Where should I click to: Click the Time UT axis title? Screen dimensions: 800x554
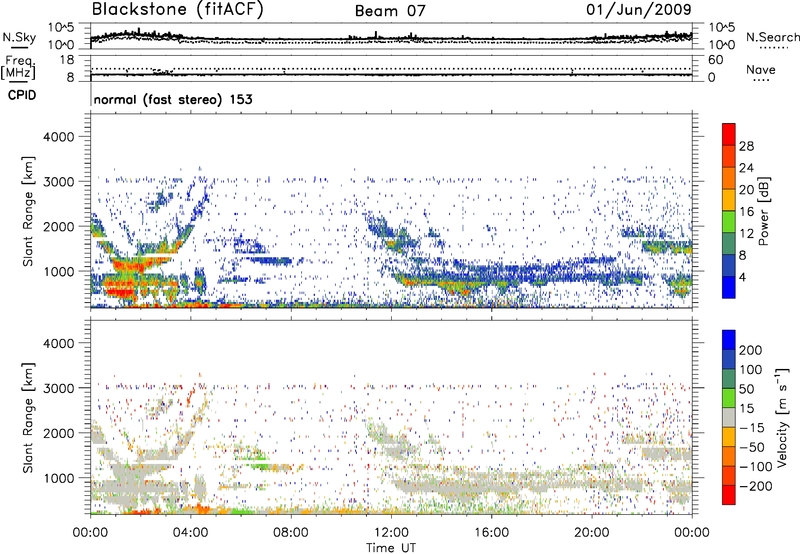391,548
